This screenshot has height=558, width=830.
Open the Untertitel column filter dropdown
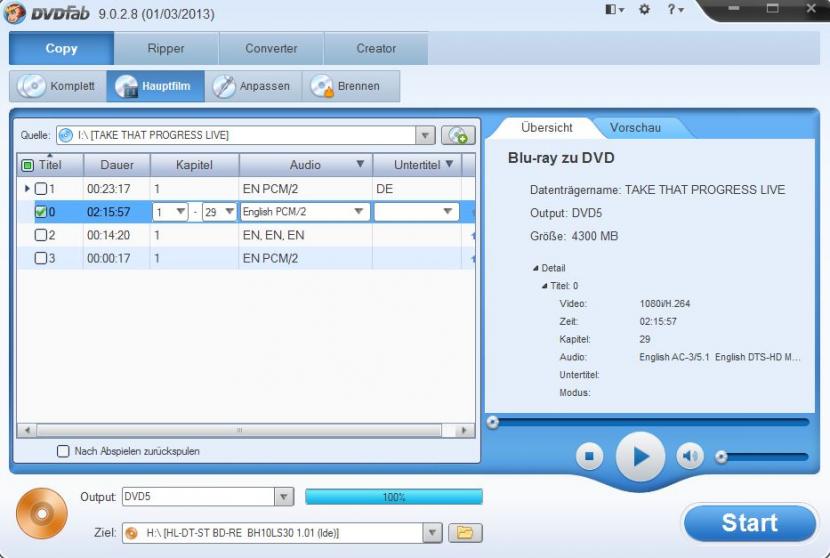tap(449, 164)
